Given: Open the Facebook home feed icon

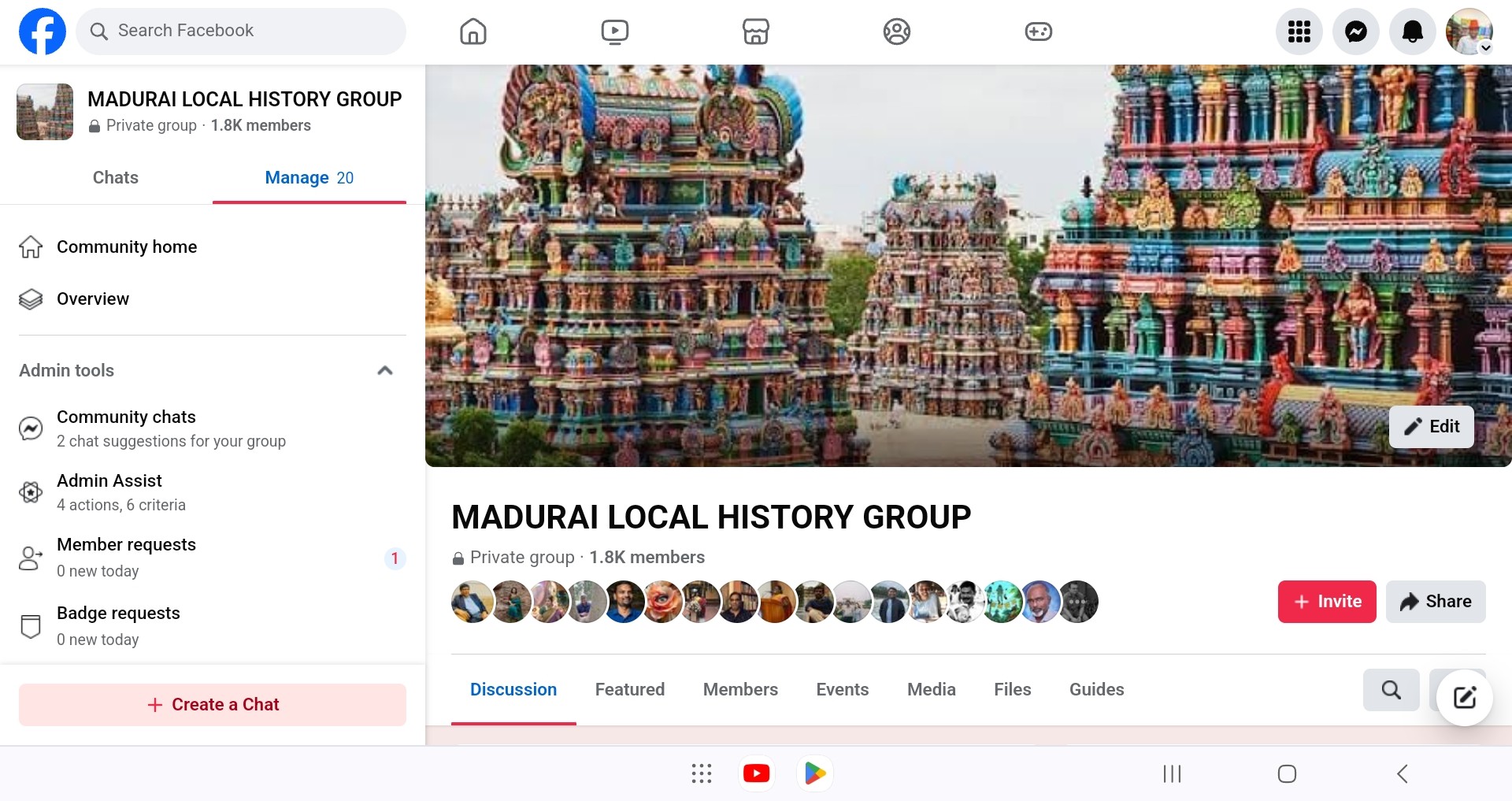Looking at the screenshot, I should coord(472,32).
